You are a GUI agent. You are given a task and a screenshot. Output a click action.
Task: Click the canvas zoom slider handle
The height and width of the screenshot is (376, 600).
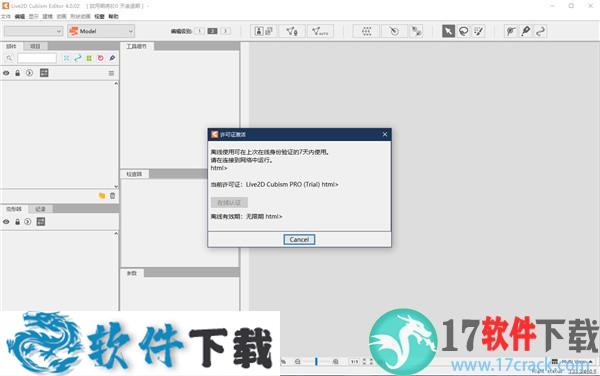tap(316, 361)
